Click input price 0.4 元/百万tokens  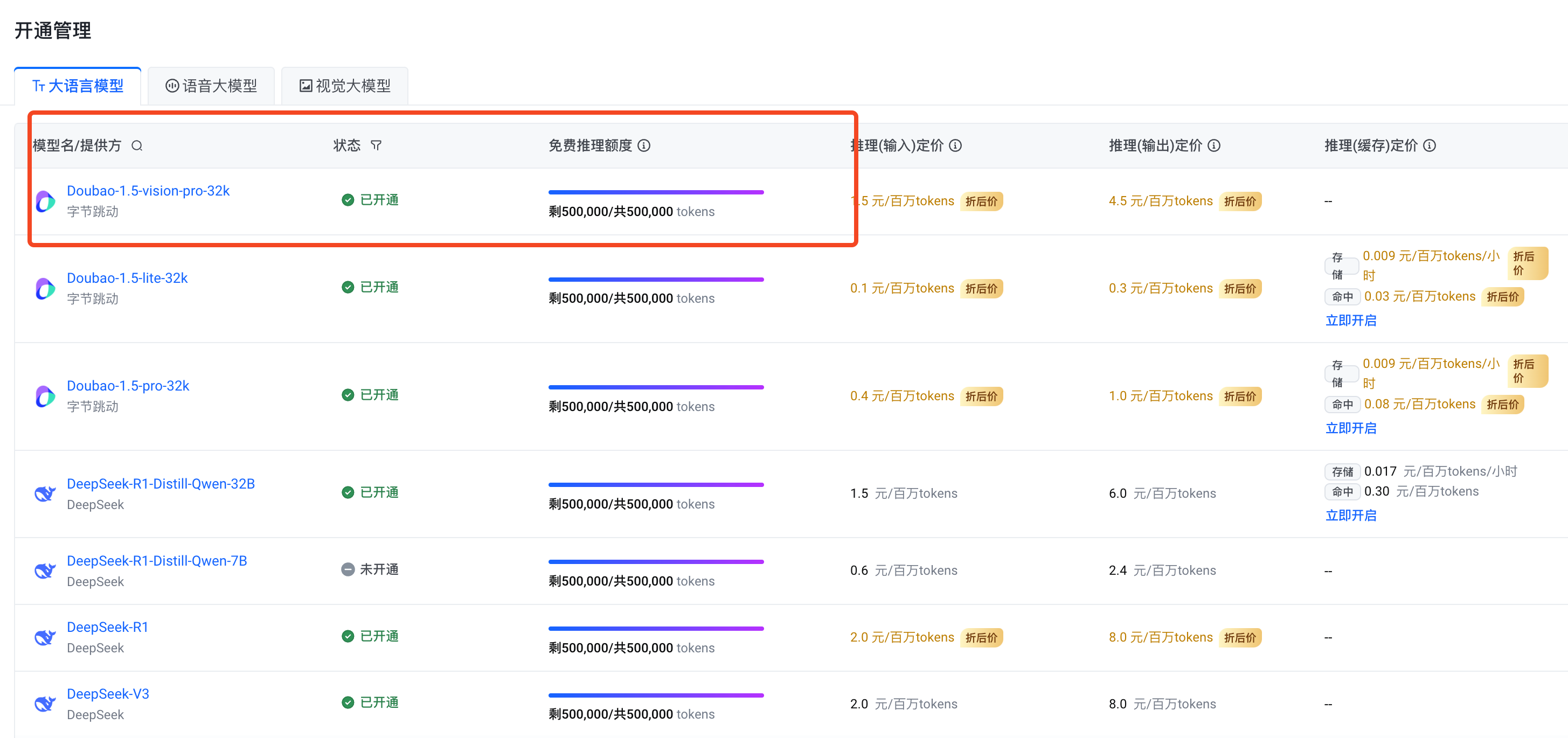(x=902, y=396)
